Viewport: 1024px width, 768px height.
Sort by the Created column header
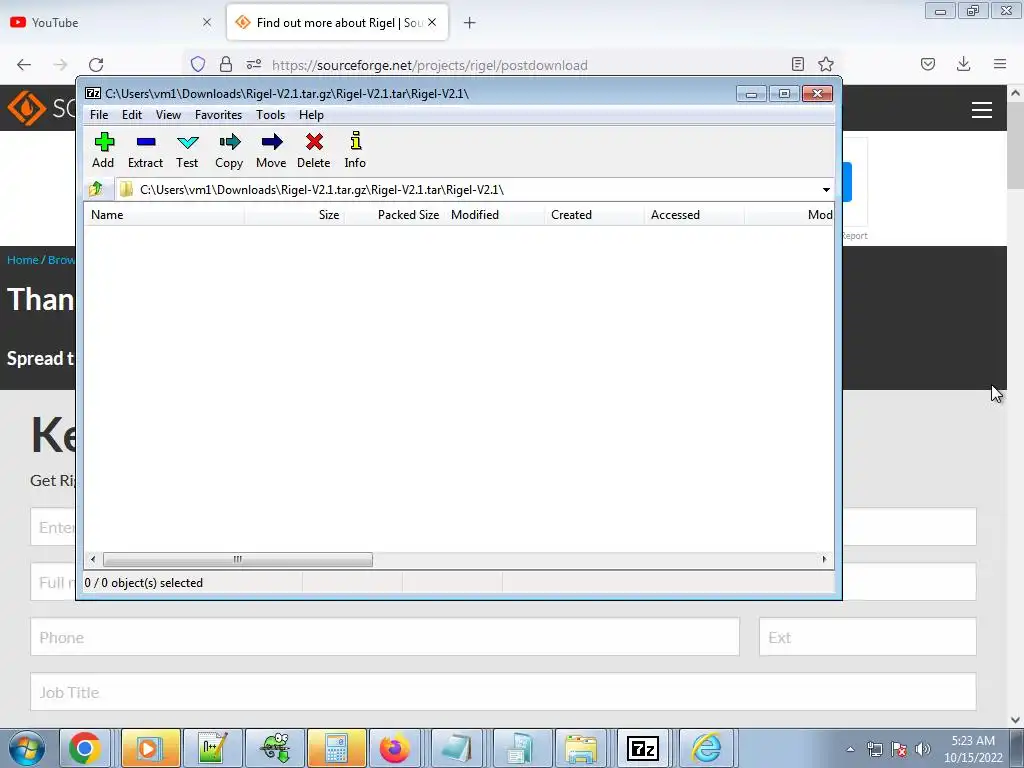coord(594,215)
